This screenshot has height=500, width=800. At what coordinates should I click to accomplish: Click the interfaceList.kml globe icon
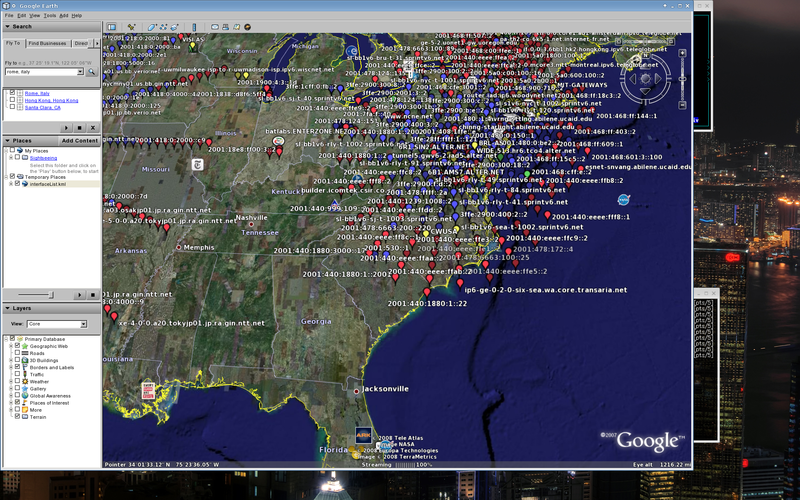tap(24, 184)
